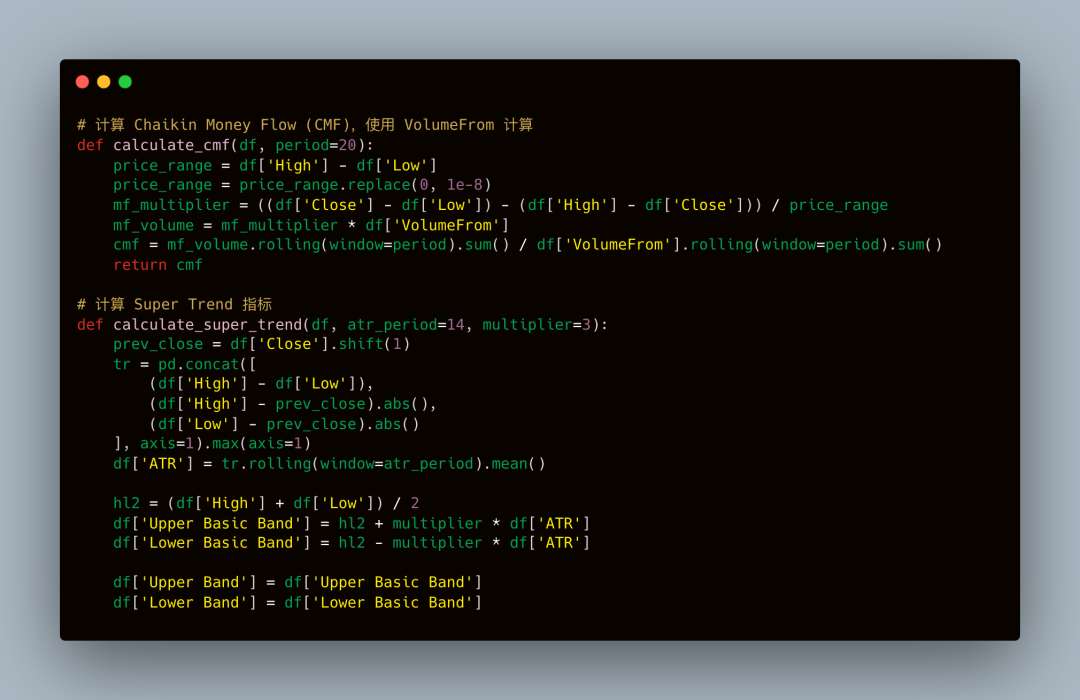
Task: Click the mf_volume assignment variable
Action: click(x=154, y=225)
